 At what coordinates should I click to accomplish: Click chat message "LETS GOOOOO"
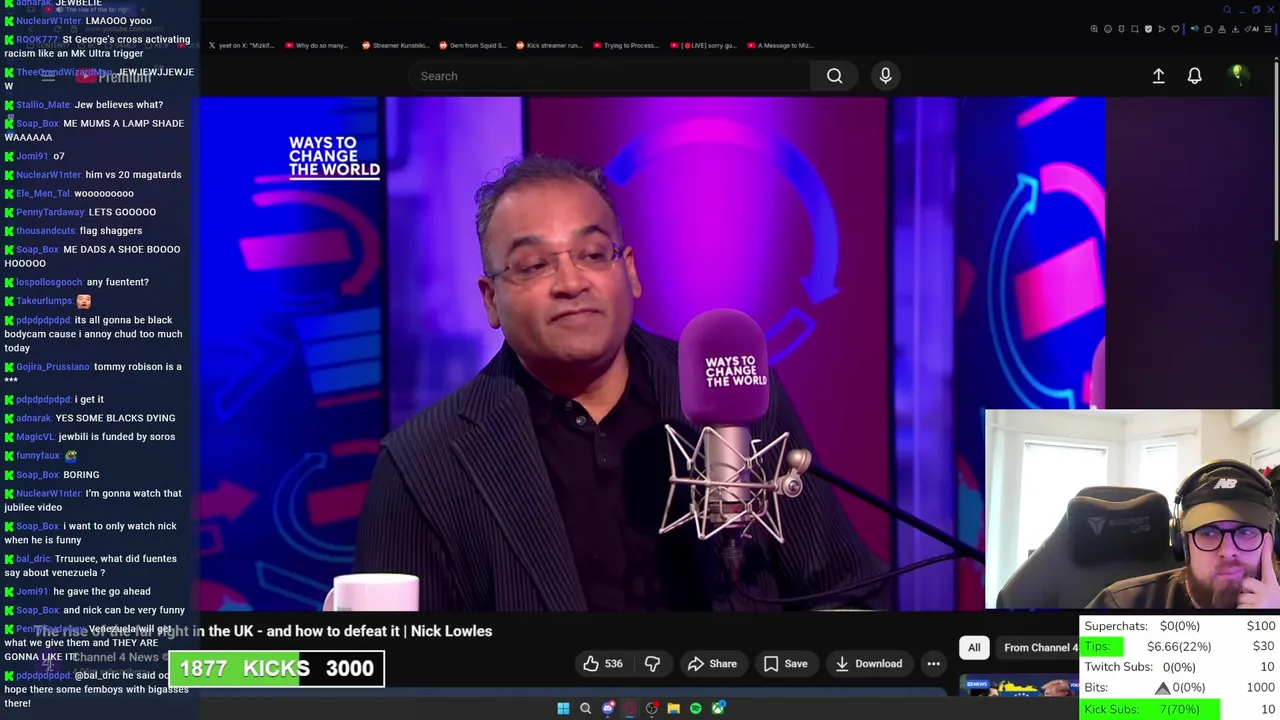[122, 212]
